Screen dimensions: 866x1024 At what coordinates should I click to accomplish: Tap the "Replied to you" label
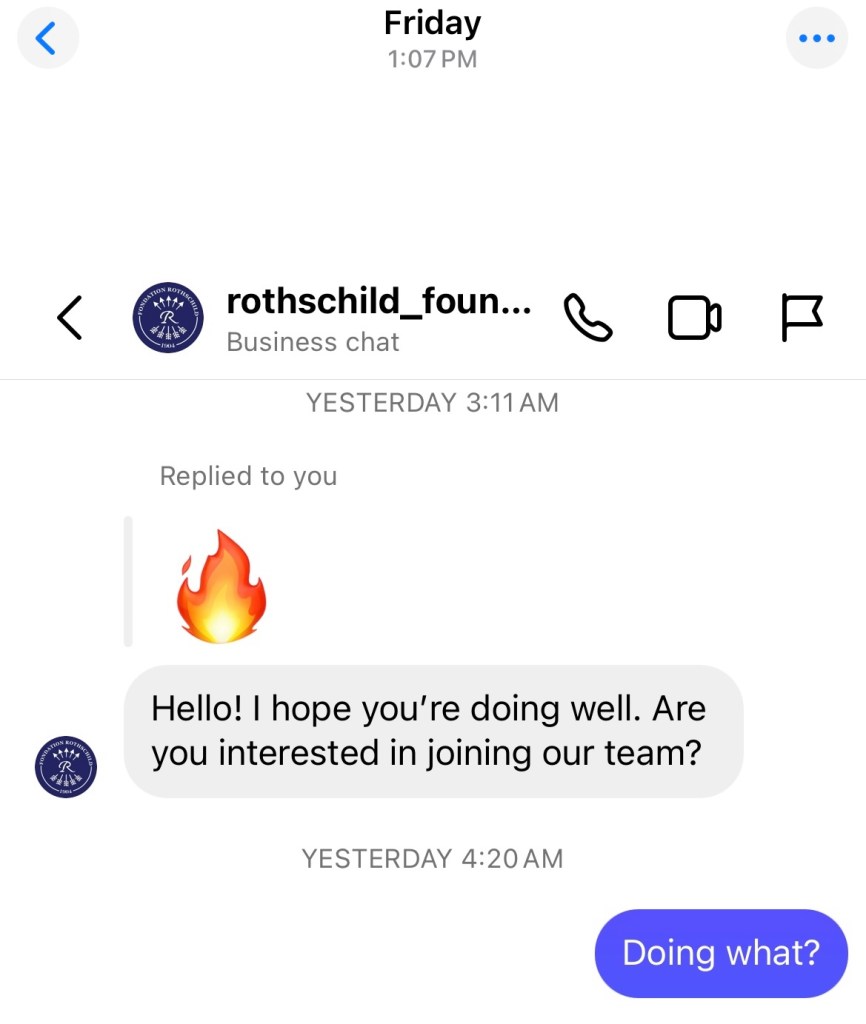click(x=248, y=476)
